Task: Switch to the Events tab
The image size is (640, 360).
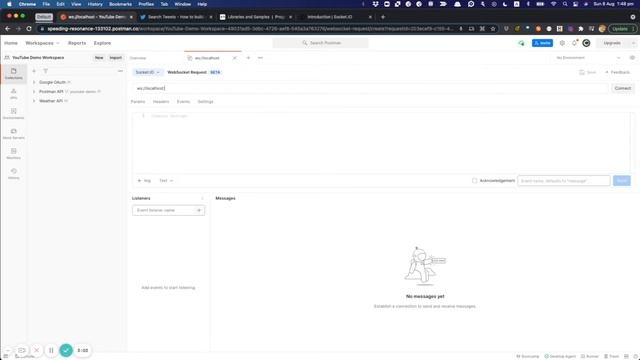Action: tap(183, 102)
